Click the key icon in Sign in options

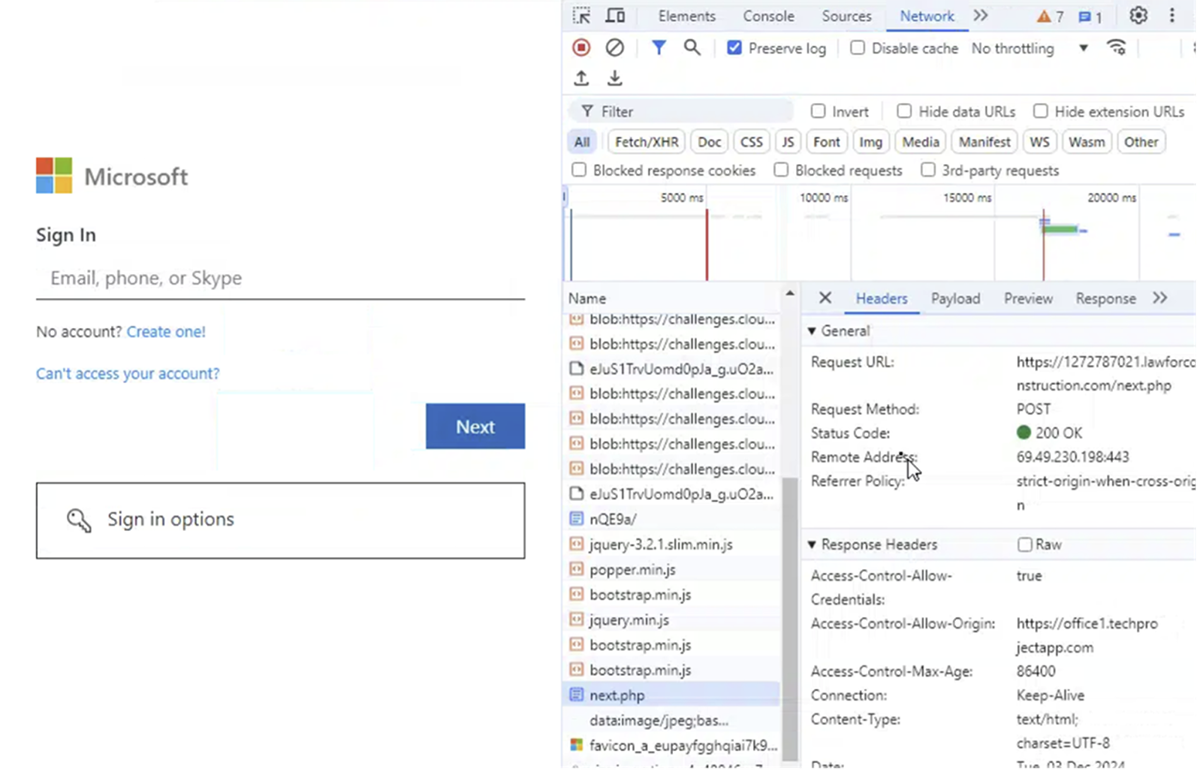[x=79, y=520]
